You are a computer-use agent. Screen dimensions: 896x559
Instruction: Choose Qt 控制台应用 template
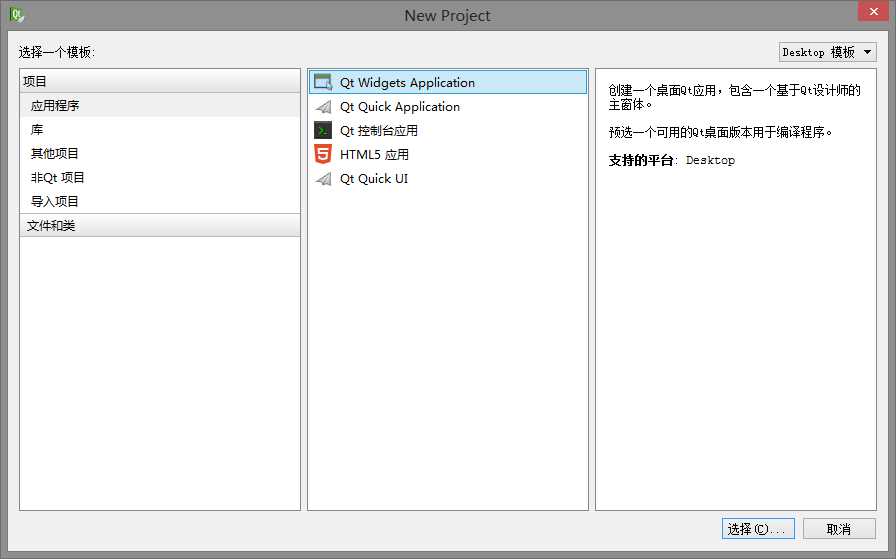click(x=447, y=131)
